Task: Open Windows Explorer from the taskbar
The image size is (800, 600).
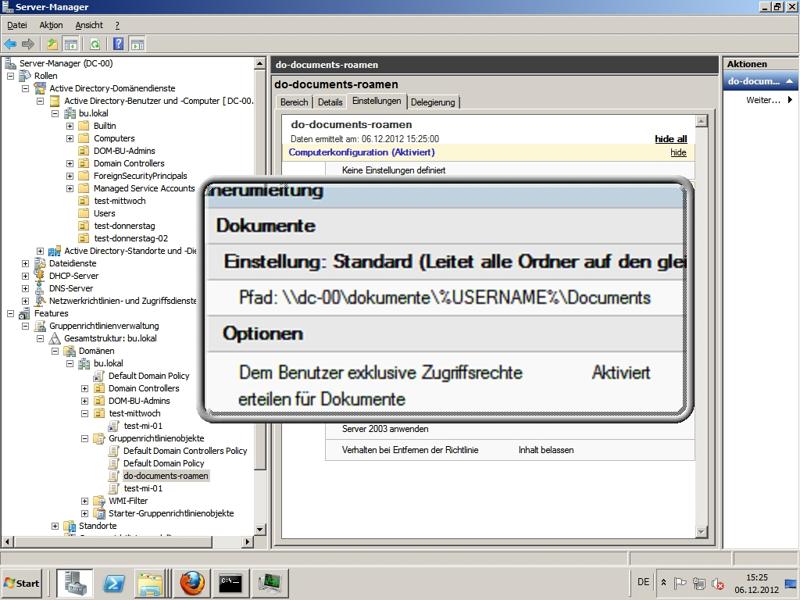Action: (x=150, y=583)
